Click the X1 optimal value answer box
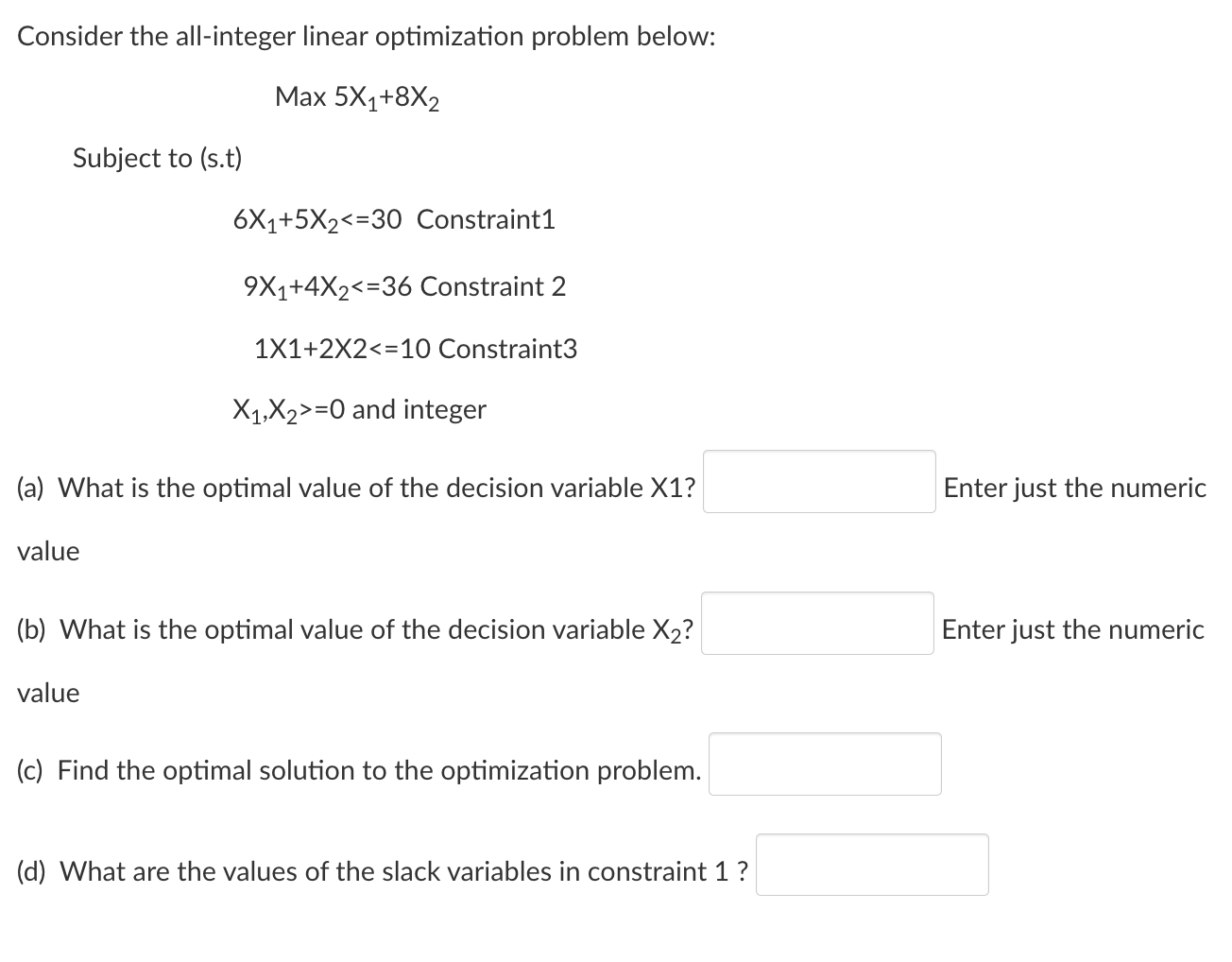1232x962 pixels. [819, 482]
